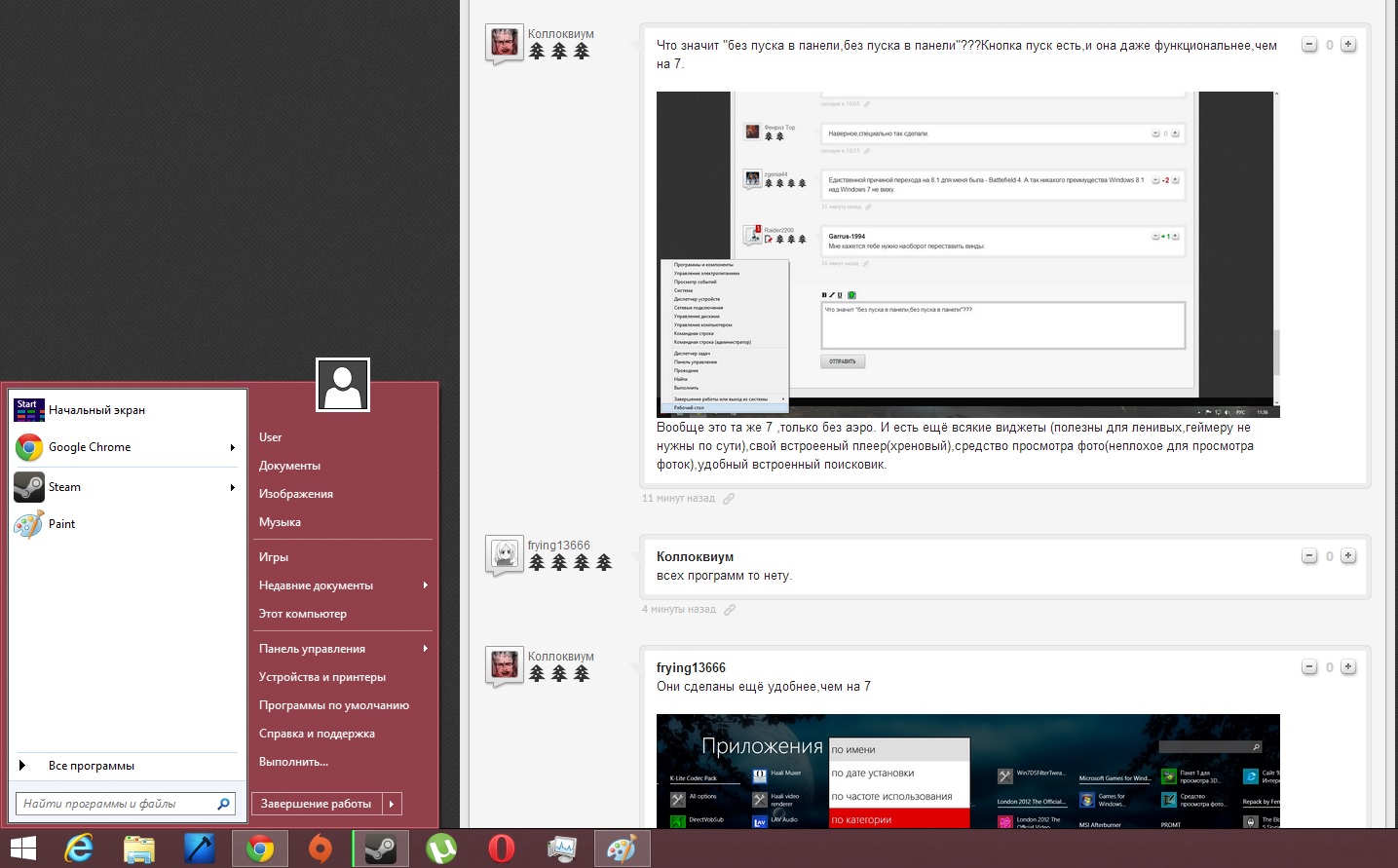The width and height of the screenshot is (1398, 868).
Task: Upvote the frying13666 comment
Action: 1348,555
